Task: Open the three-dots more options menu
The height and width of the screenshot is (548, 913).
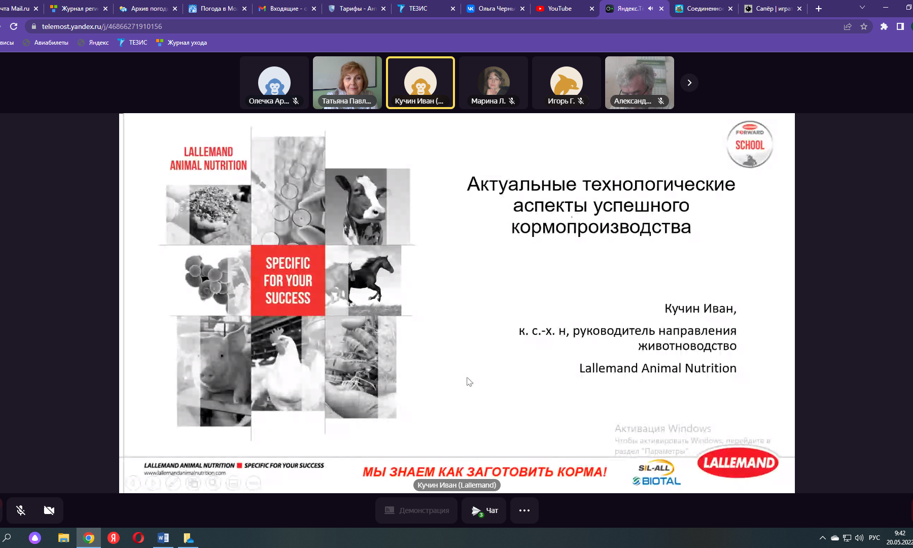Action: click(x=524, y=511)
